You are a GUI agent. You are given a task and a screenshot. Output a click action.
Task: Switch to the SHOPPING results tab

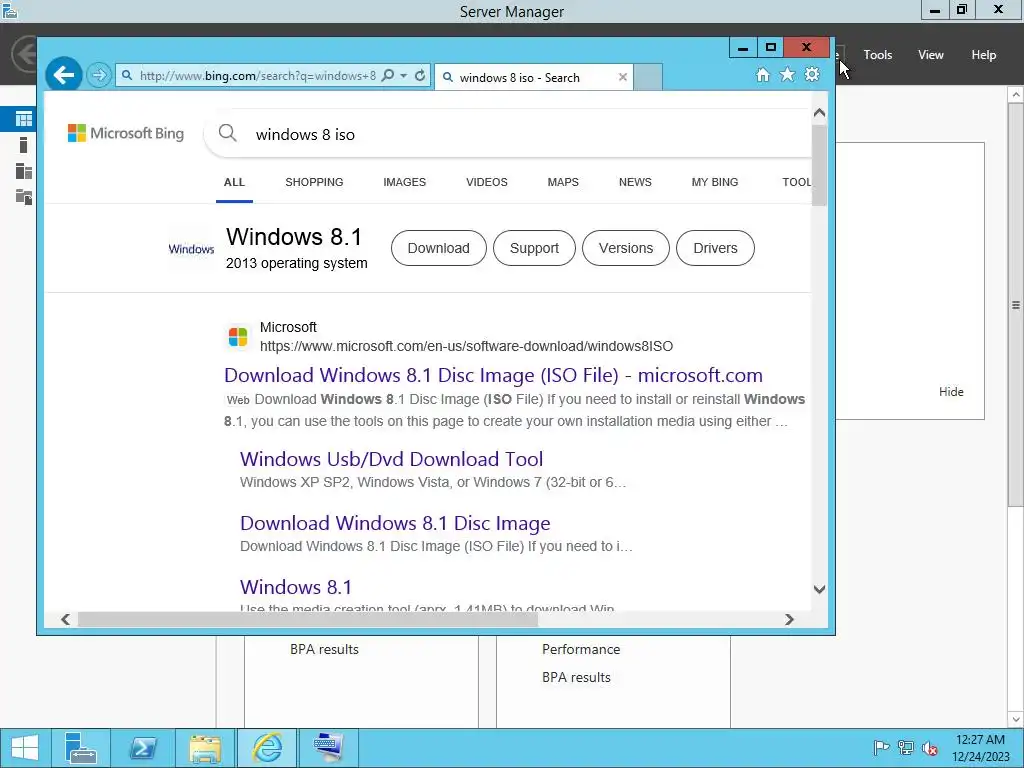click(314, 182)
